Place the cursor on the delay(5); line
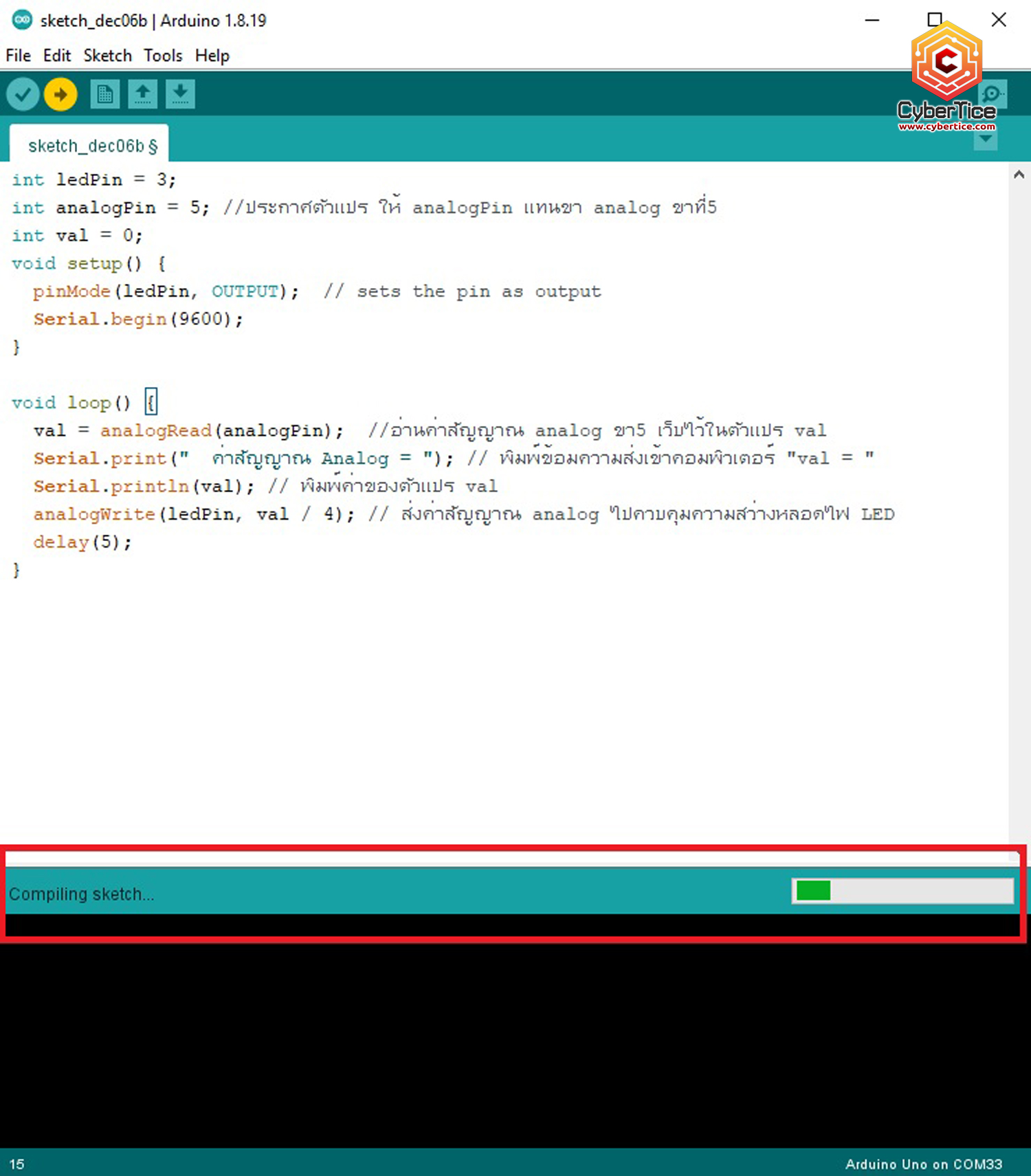This screenshot has height=1176, width=1031. pos(82,542)
